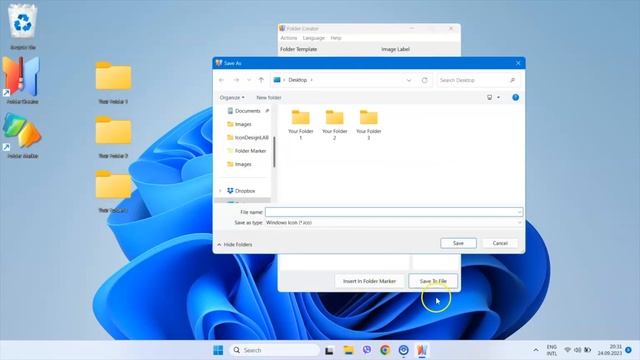The width and height of the screenshot is (640, 360).
Task: Select the Your Folder 1 desktop folder
Action: point(113,82)
